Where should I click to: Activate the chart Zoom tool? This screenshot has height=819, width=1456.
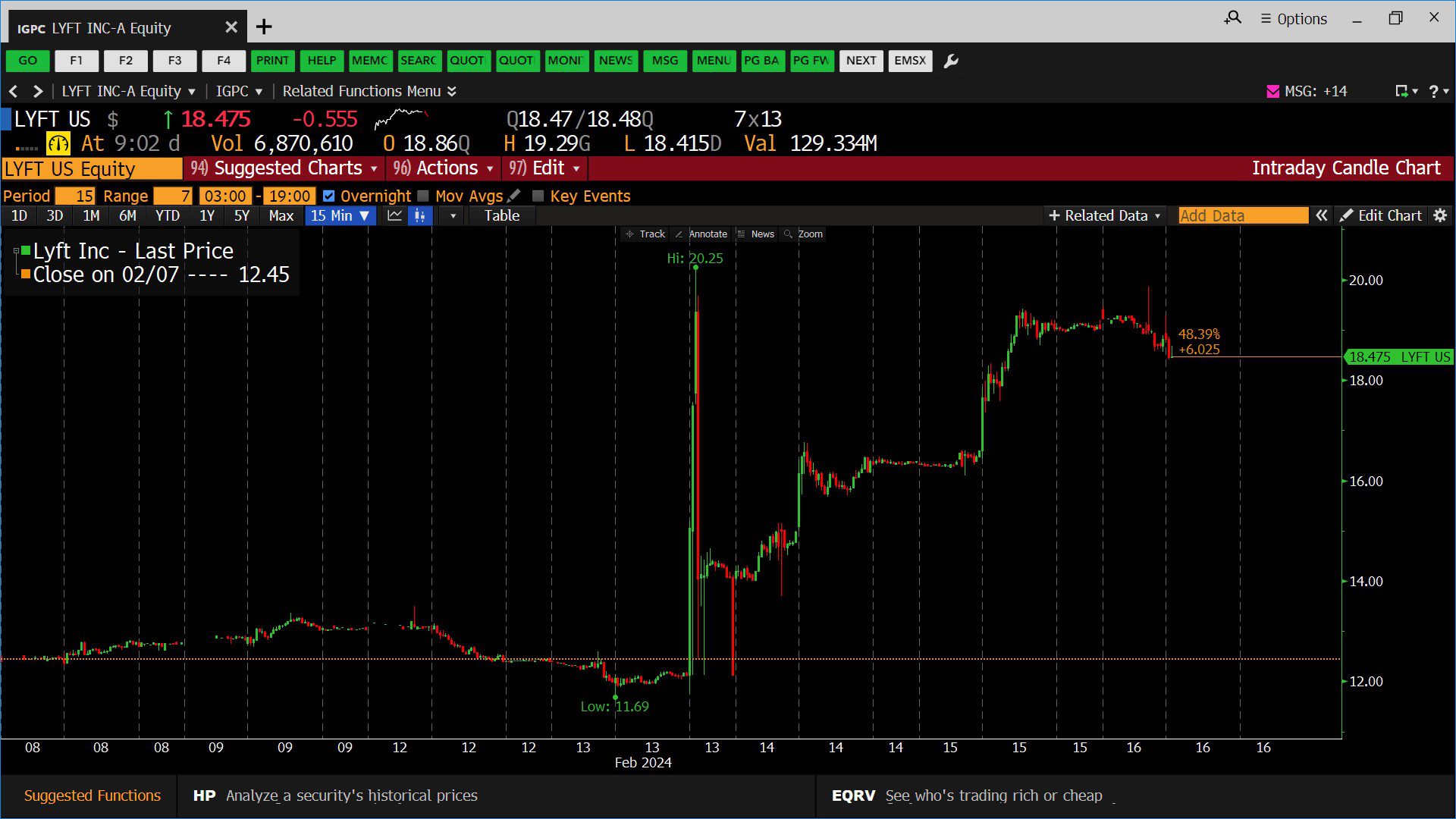(x=803, y=234)
